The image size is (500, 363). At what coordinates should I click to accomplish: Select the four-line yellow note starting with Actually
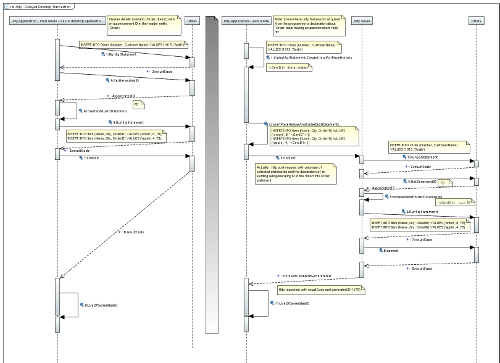point(296,174)
